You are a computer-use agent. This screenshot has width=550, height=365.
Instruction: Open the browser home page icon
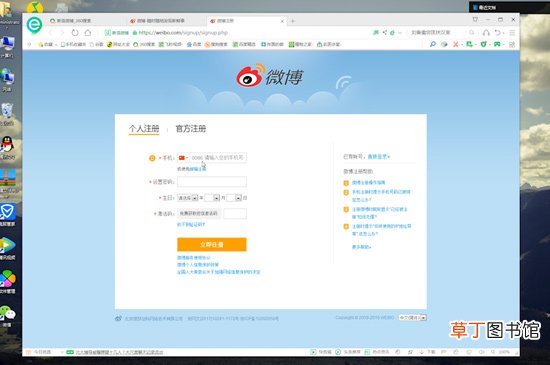click(88, 33)
